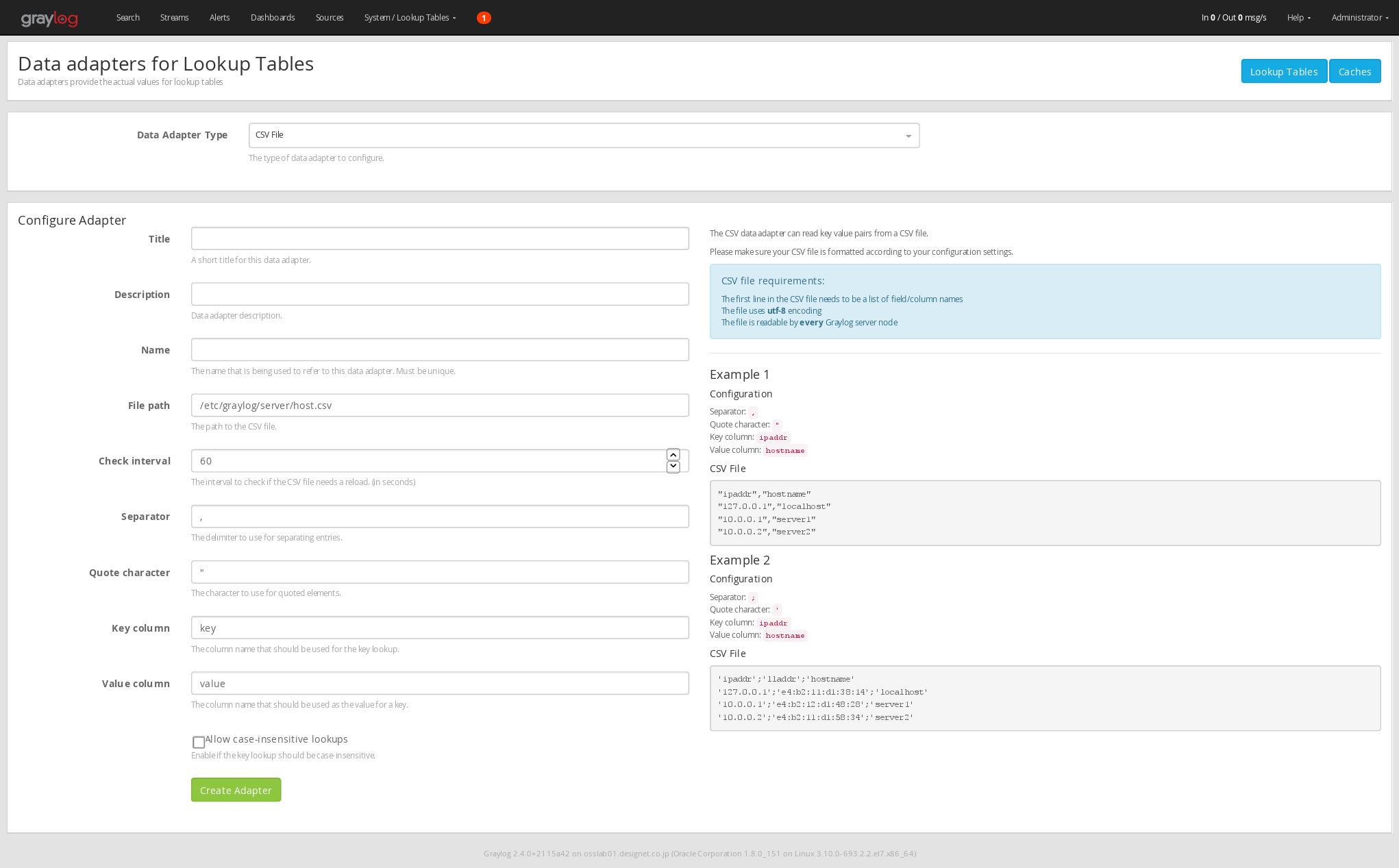Screen dimensions: 1399x868
Task: Click the Dashboards navigation icon
Action: 274,17
